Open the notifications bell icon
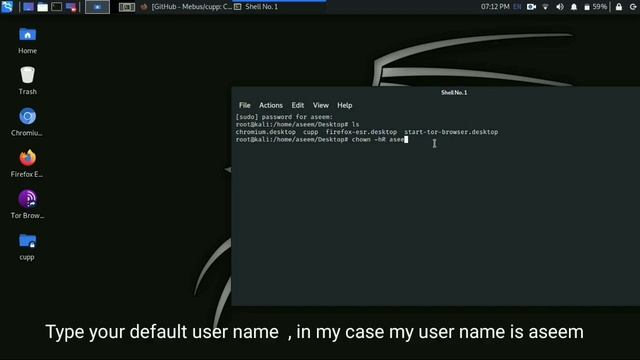This screenshot has width=640, height=360. (x=574, y=7)
